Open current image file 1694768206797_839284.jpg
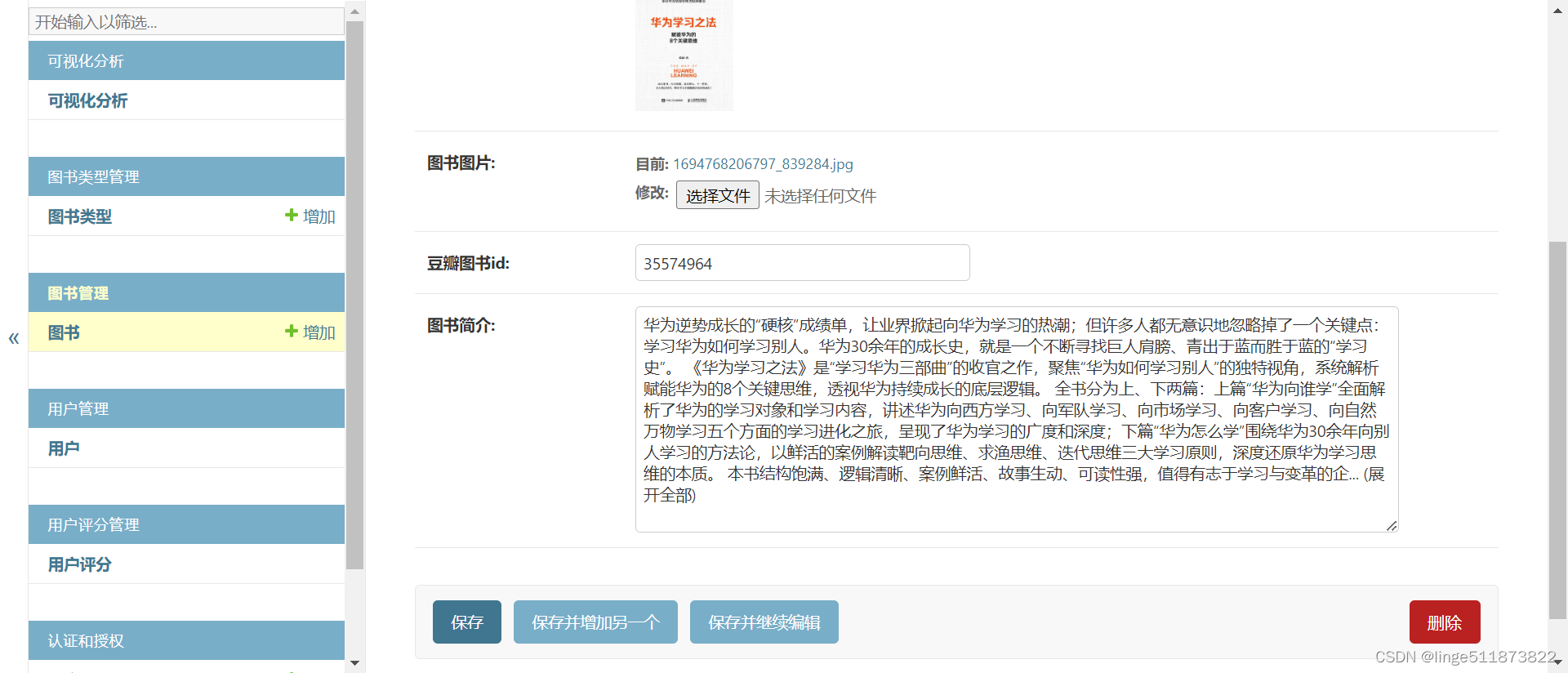Viewport: 1568px width, 673px height. click(763, 164)
